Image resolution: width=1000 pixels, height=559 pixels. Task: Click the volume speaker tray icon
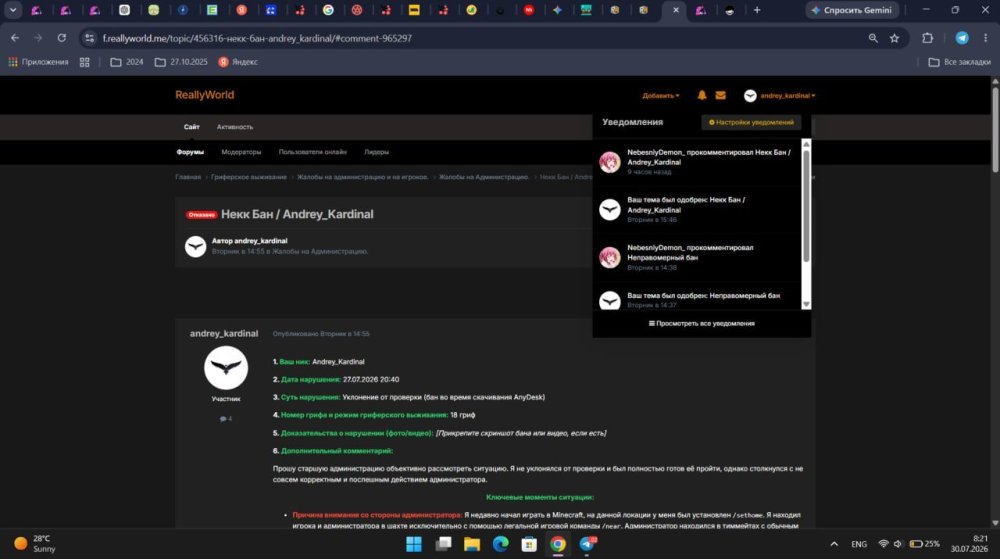click(898, 544)
